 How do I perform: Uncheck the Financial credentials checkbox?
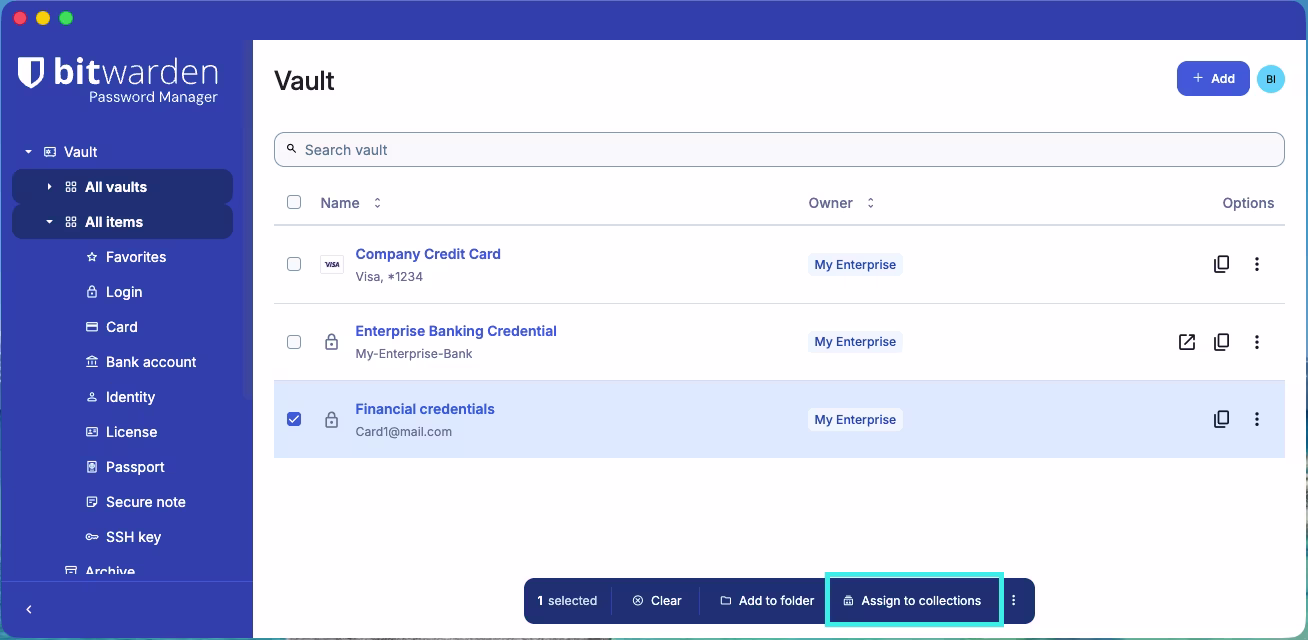[x=294, y=419]
